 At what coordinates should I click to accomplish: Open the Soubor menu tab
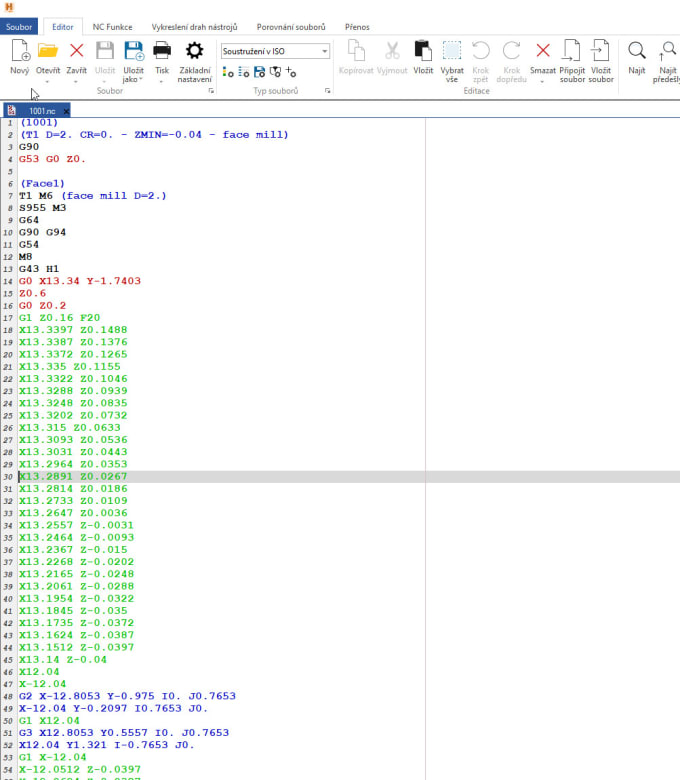pos(19,27)
